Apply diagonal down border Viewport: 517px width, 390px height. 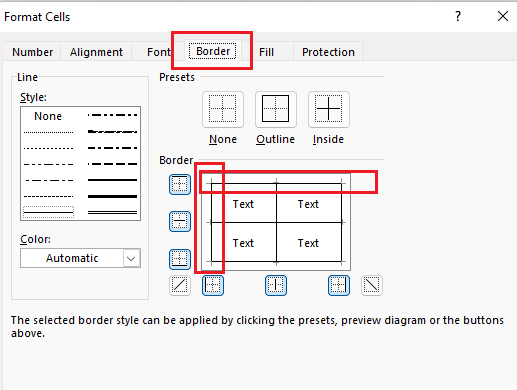(x=372, y=285)
